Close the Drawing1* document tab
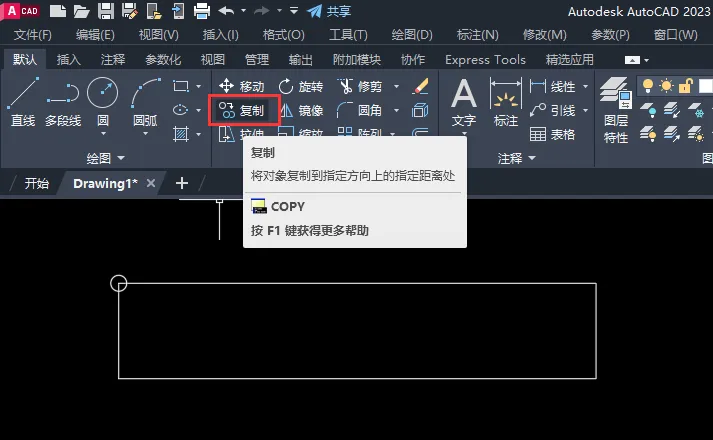Viewport: 713px width, 440px height. [151, 183]
